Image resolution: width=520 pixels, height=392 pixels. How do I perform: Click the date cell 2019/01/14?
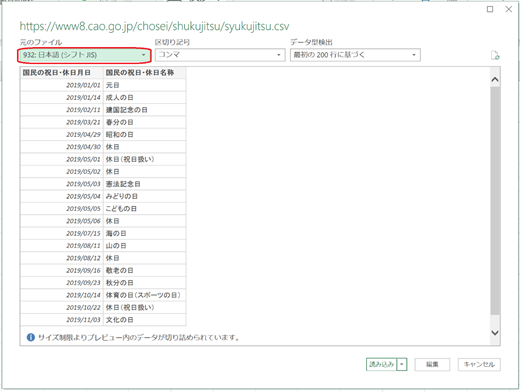point(62,98)
